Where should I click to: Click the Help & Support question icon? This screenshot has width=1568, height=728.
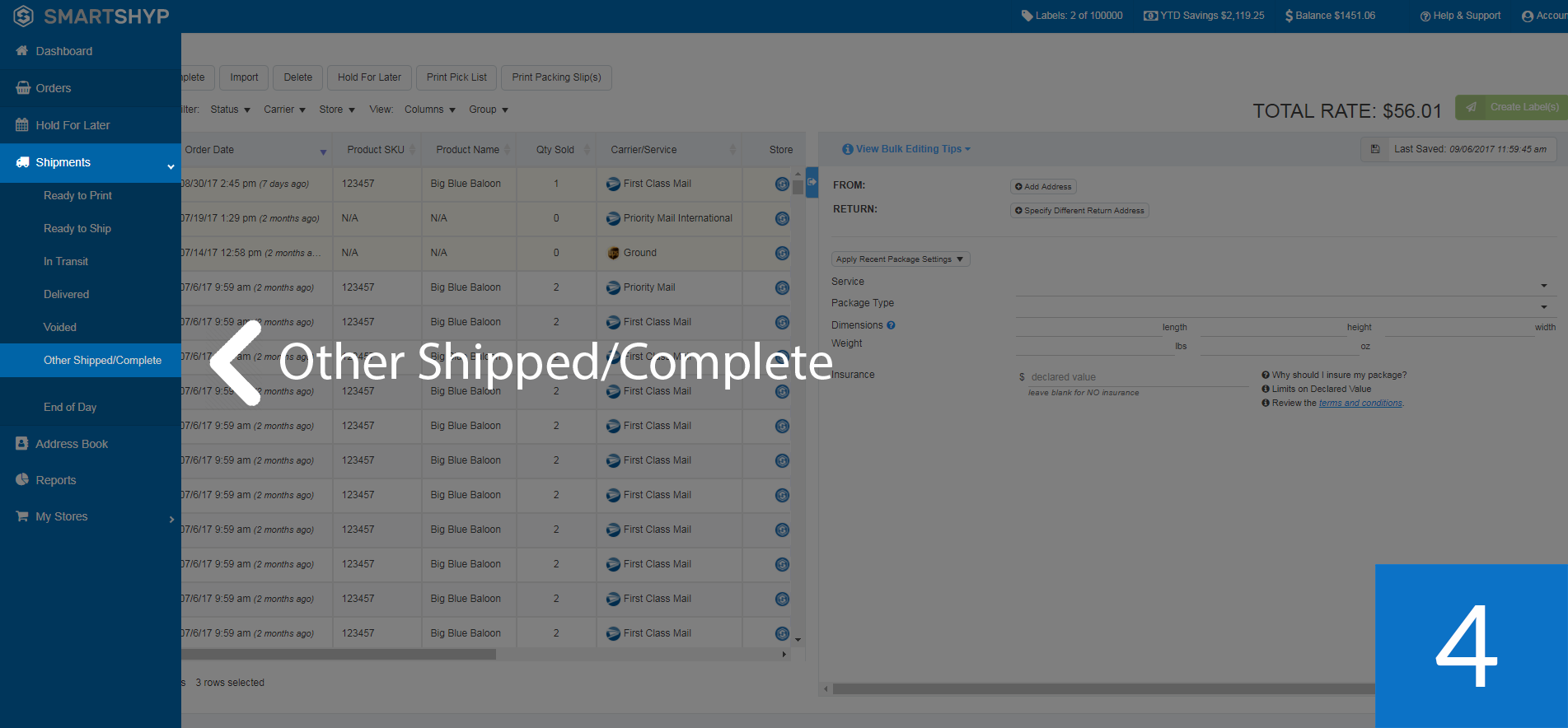point(1425,16)
